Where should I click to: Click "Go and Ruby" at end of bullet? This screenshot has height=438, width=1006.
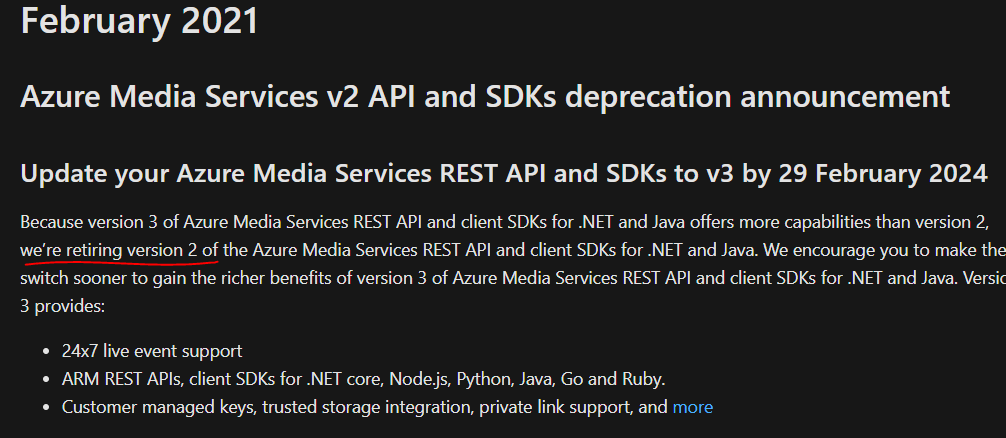(x=620, y=379)
